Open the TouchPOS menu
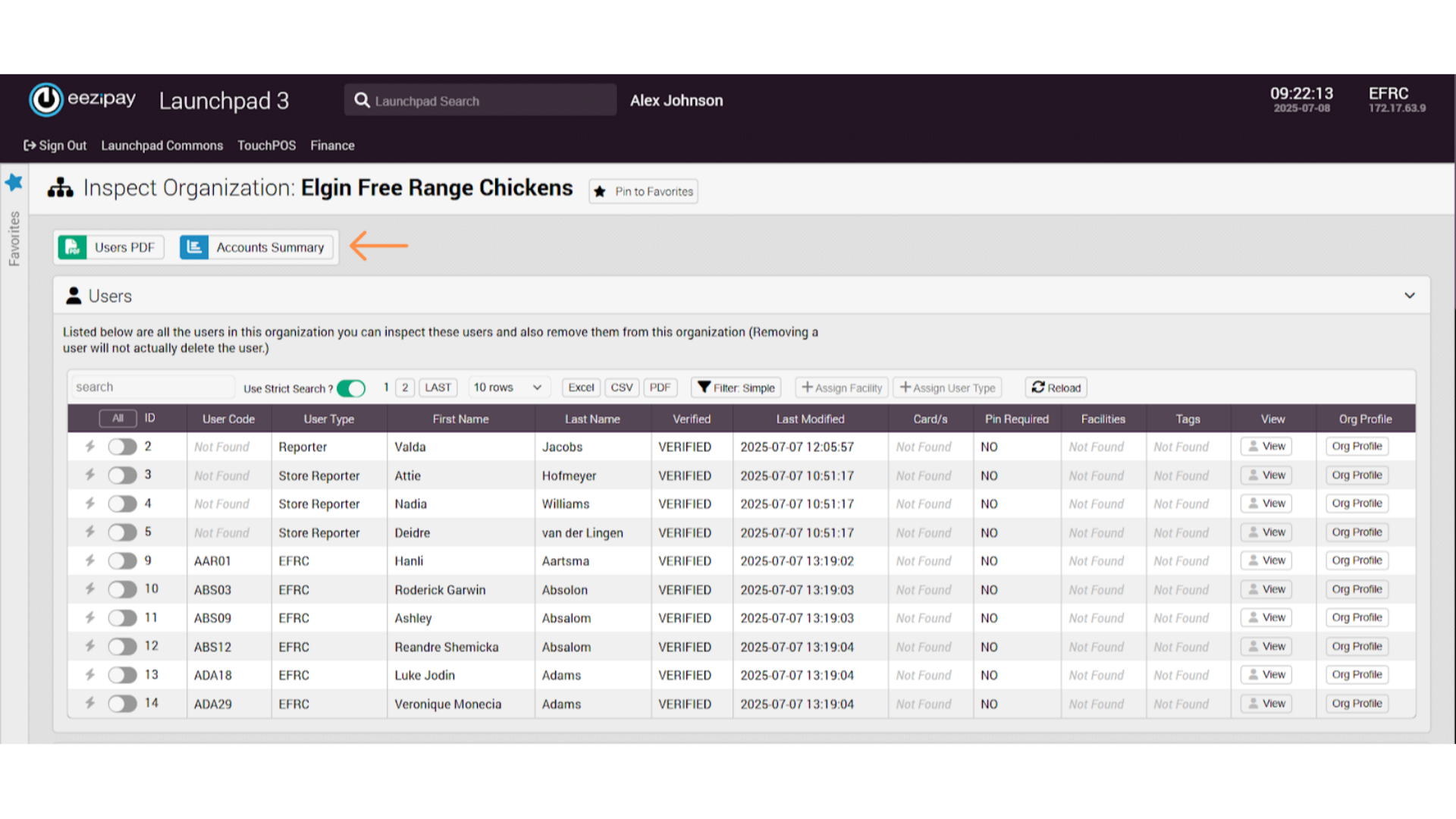 tap(266, 146)
